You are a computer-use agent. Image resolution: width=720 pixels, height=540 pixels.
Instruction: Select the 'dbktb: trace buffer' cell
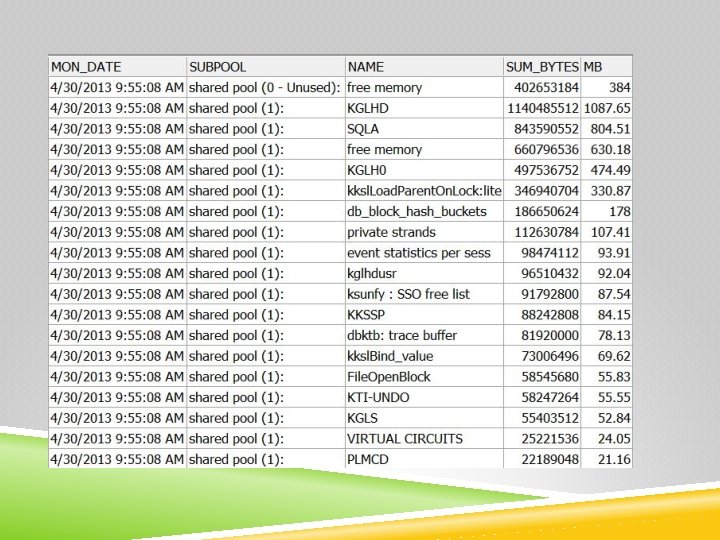[424, 335]
